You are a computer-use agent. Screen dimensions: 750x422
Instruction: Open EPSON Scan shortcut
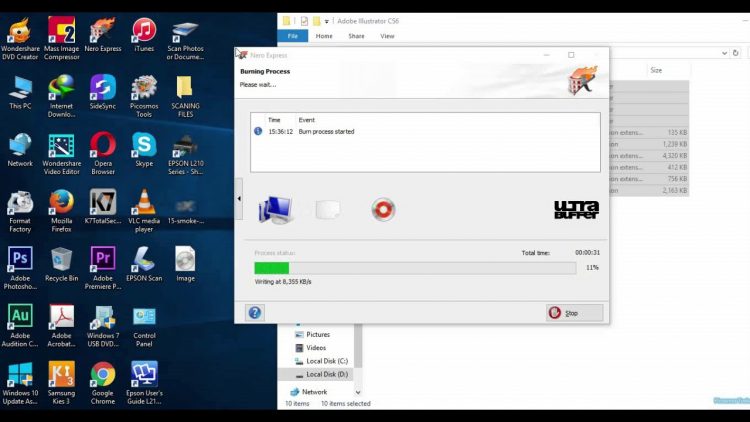click(x=144, y=265)
